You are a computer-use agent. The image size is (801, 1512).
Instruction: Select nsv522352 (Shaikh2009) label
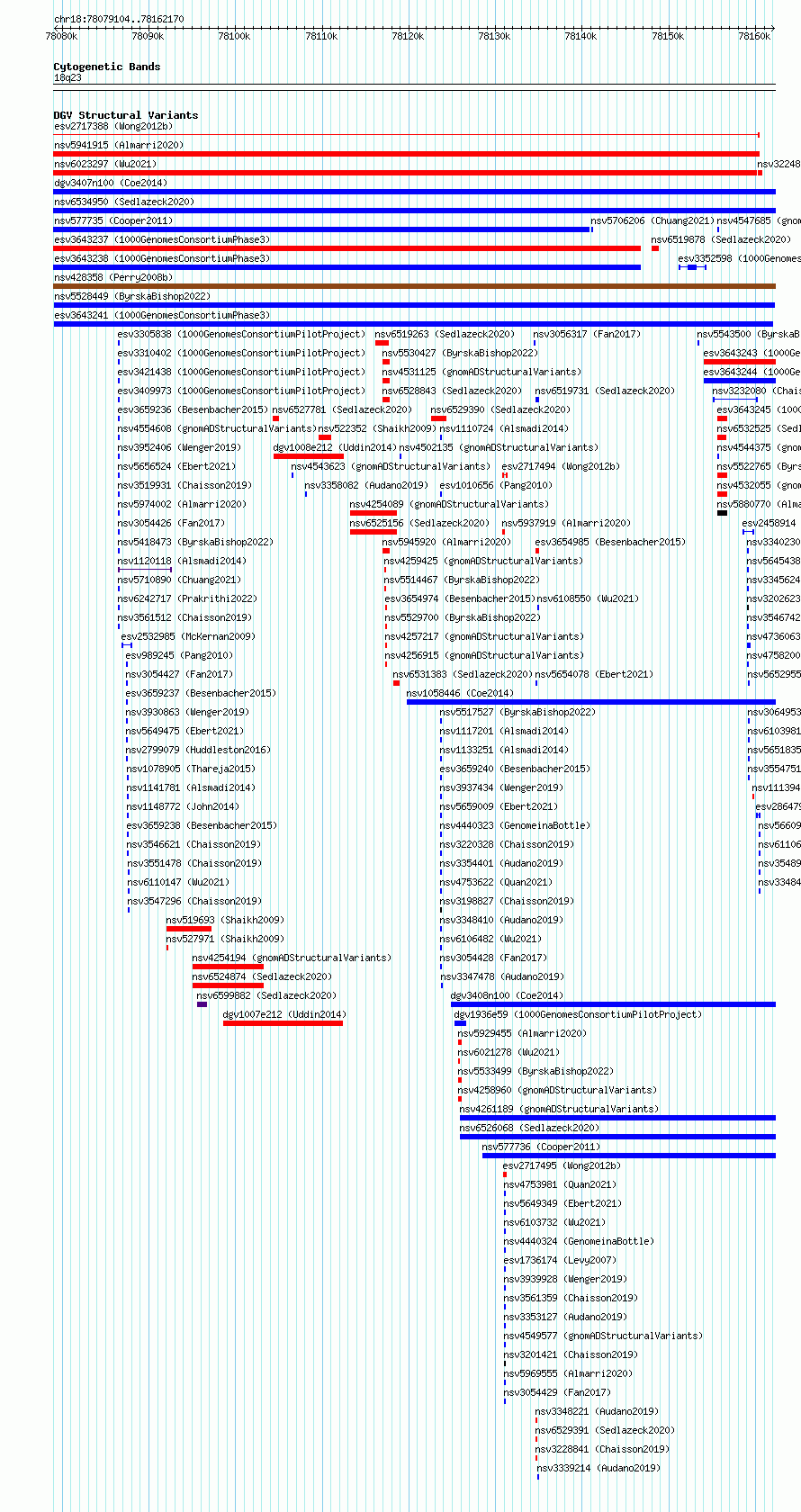coord(378,428)
